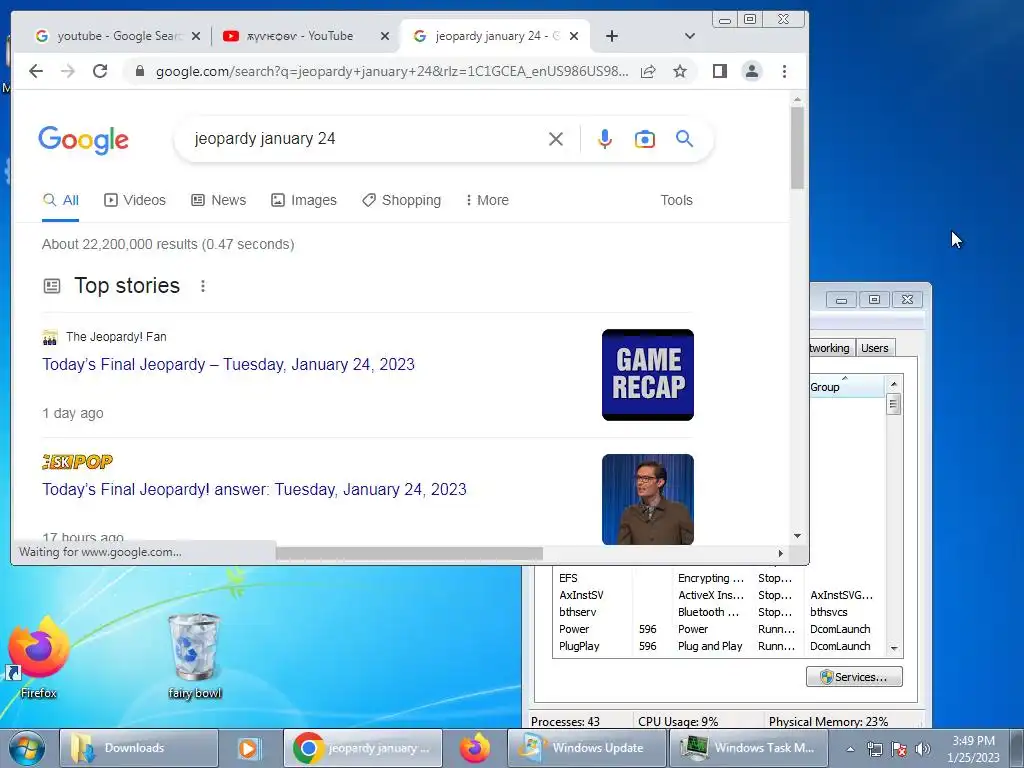Bookmark this page with the star icon
This screenshot has height=768, width=1024.
pyautogui.click(x=680, y=71)
